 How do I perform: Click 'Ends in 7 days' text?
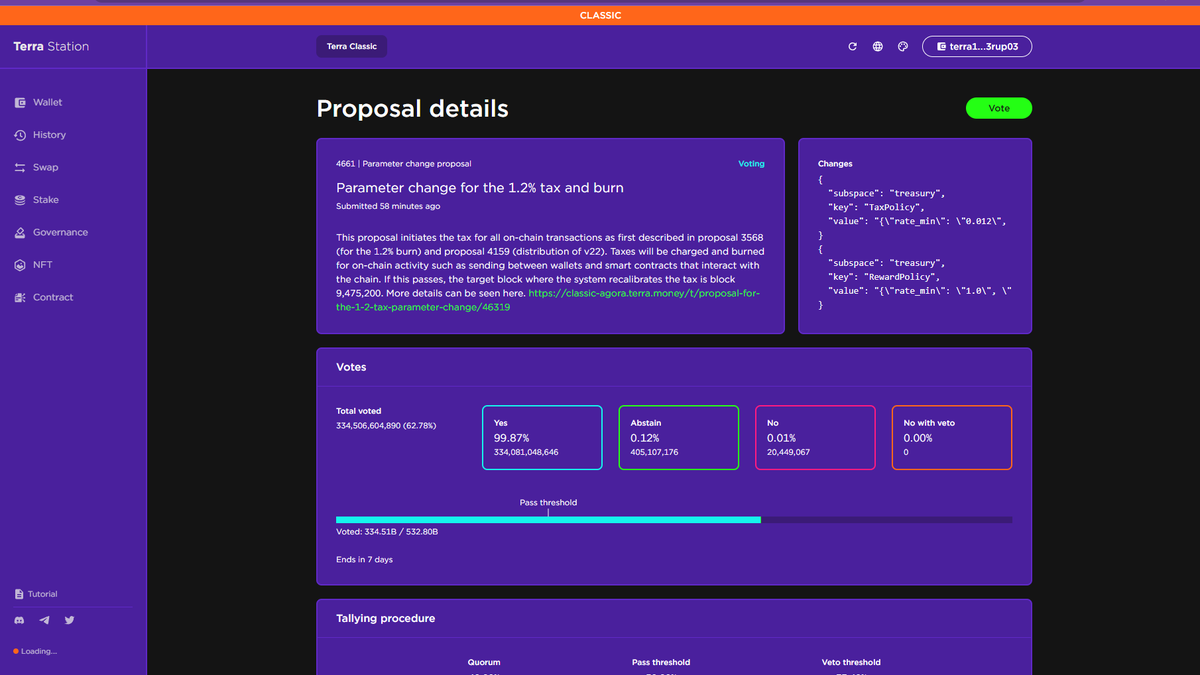pyautogui.click(x=364, y=559)
